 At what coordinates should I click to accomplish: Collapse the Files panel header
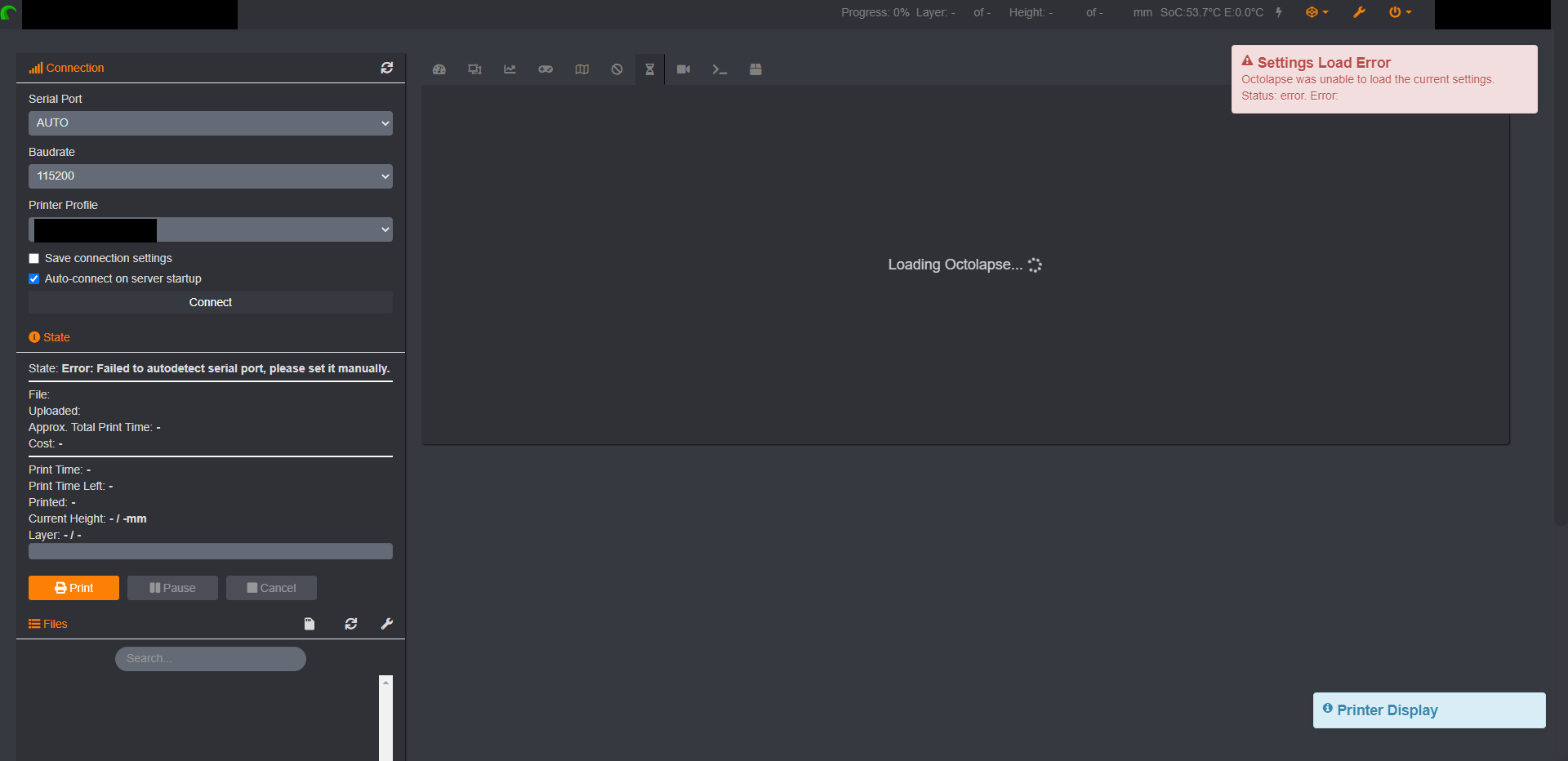point(48,624)
